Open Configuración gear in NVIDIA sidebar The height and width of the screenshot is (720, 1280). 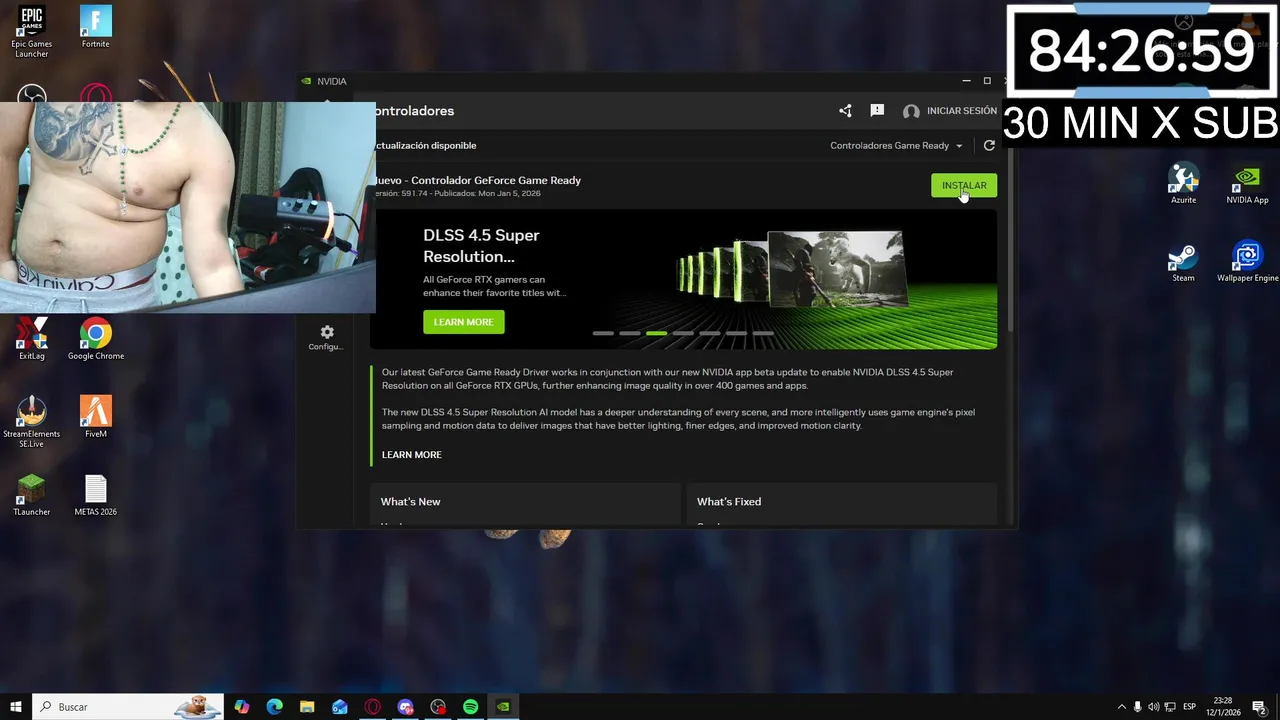[x=326, y=337]
